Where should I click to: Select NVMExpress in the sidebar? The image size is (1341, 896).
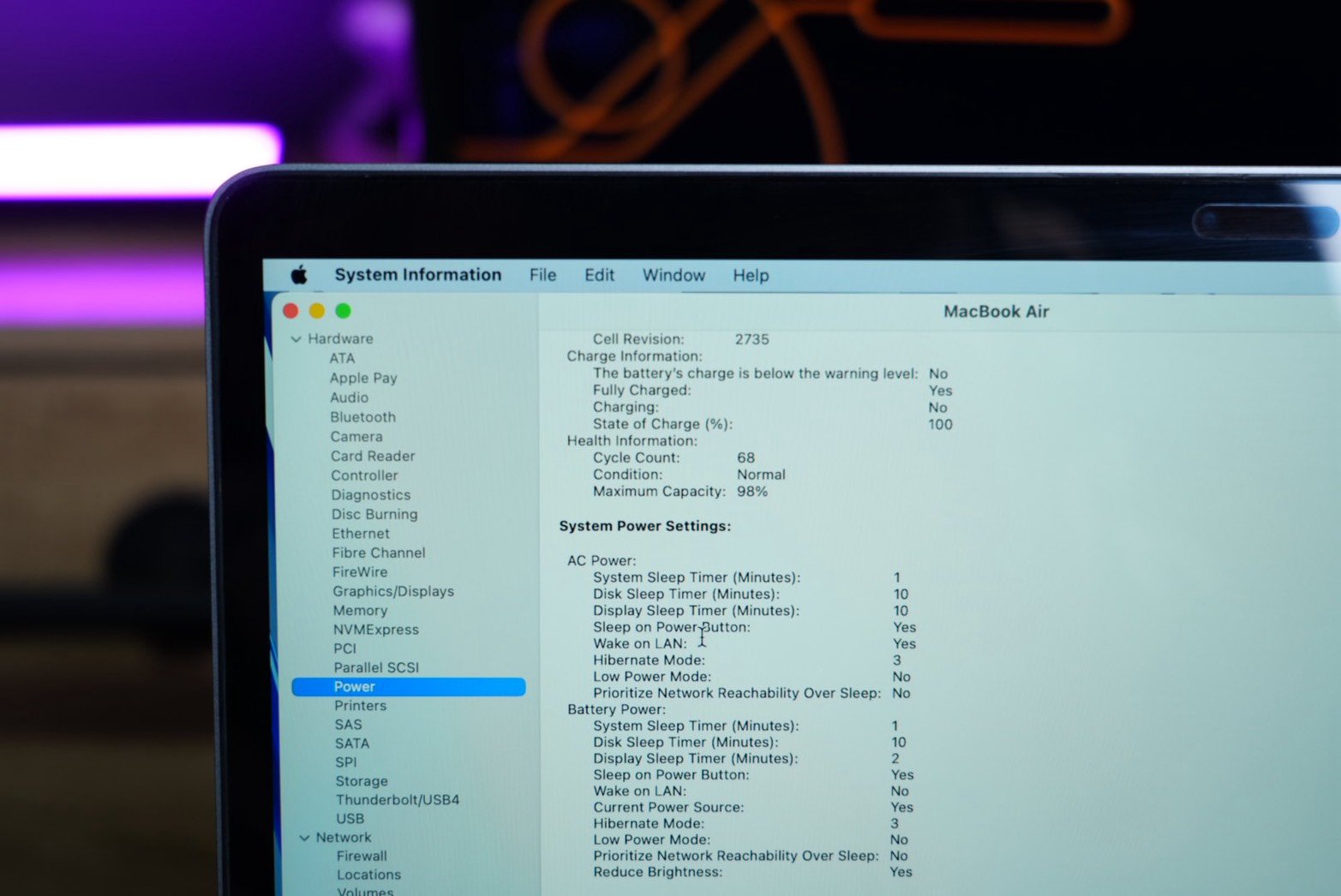(376, 630)
